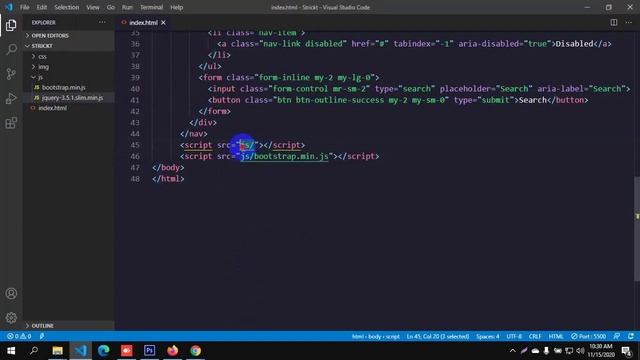The width and height of the screenshot is (640, 360).
Task: Click Spaces: 4 indentation setting
Action: (x=487, y=336)
